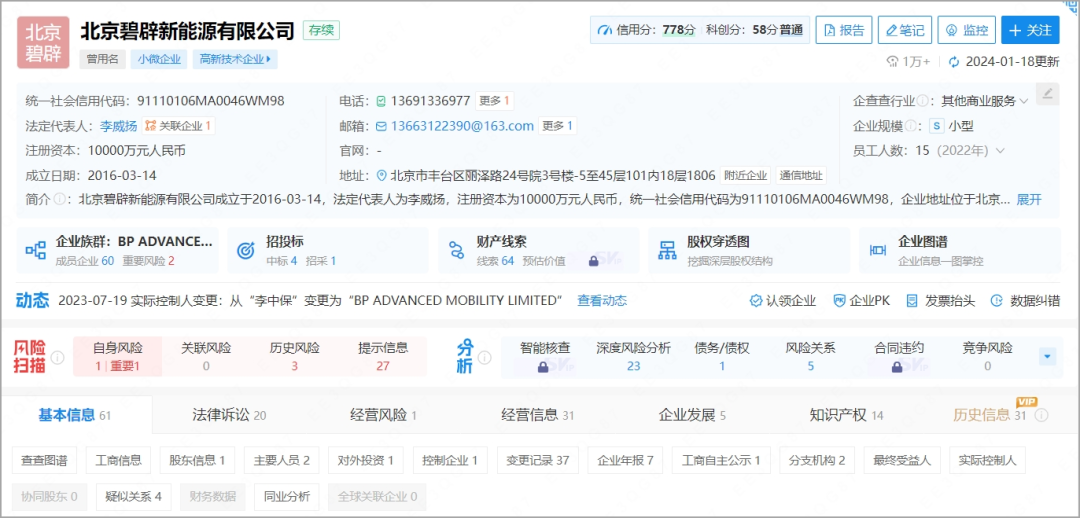The image size is (1080, 518).
Task: Switch to 经营风险 tab
Action: 384,415
